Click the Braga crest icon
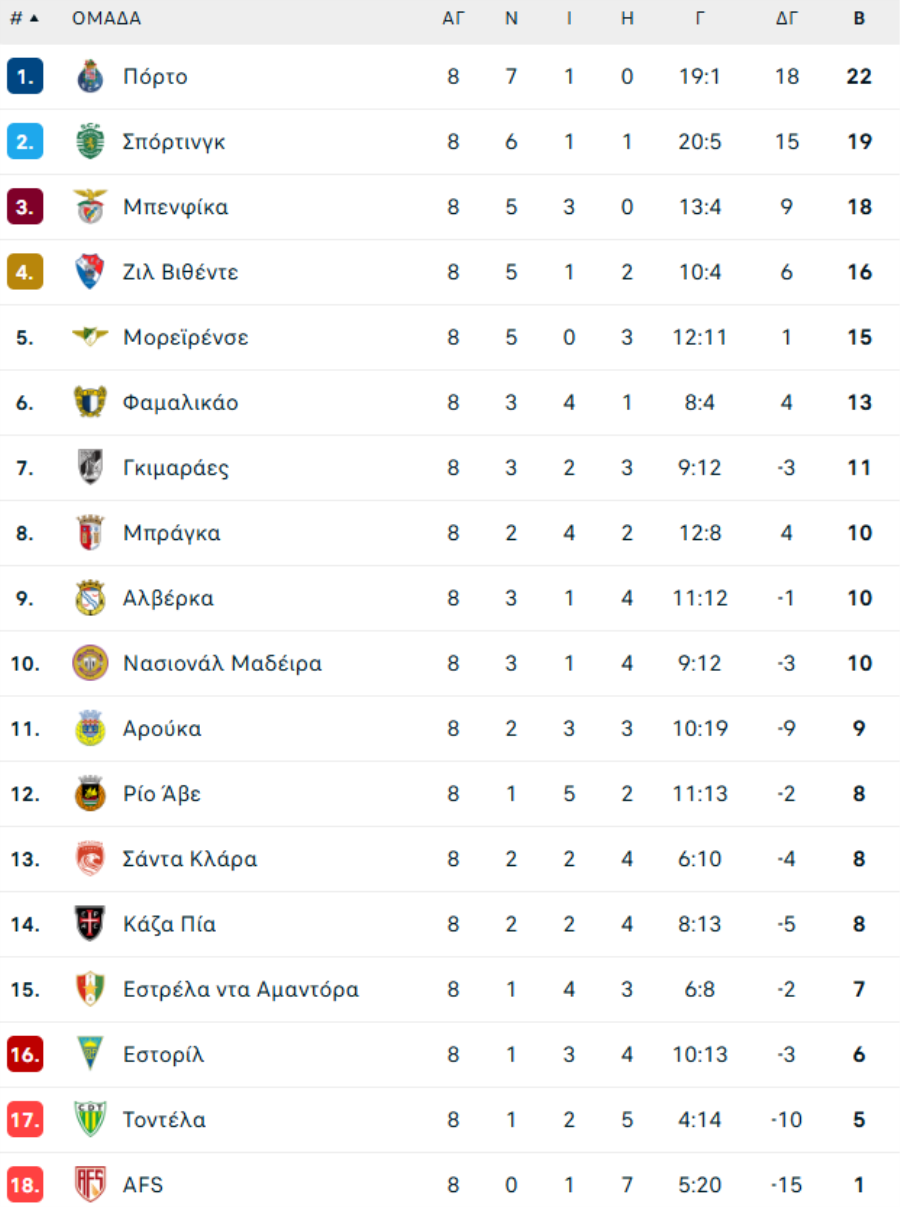 [x=90, y=533]
